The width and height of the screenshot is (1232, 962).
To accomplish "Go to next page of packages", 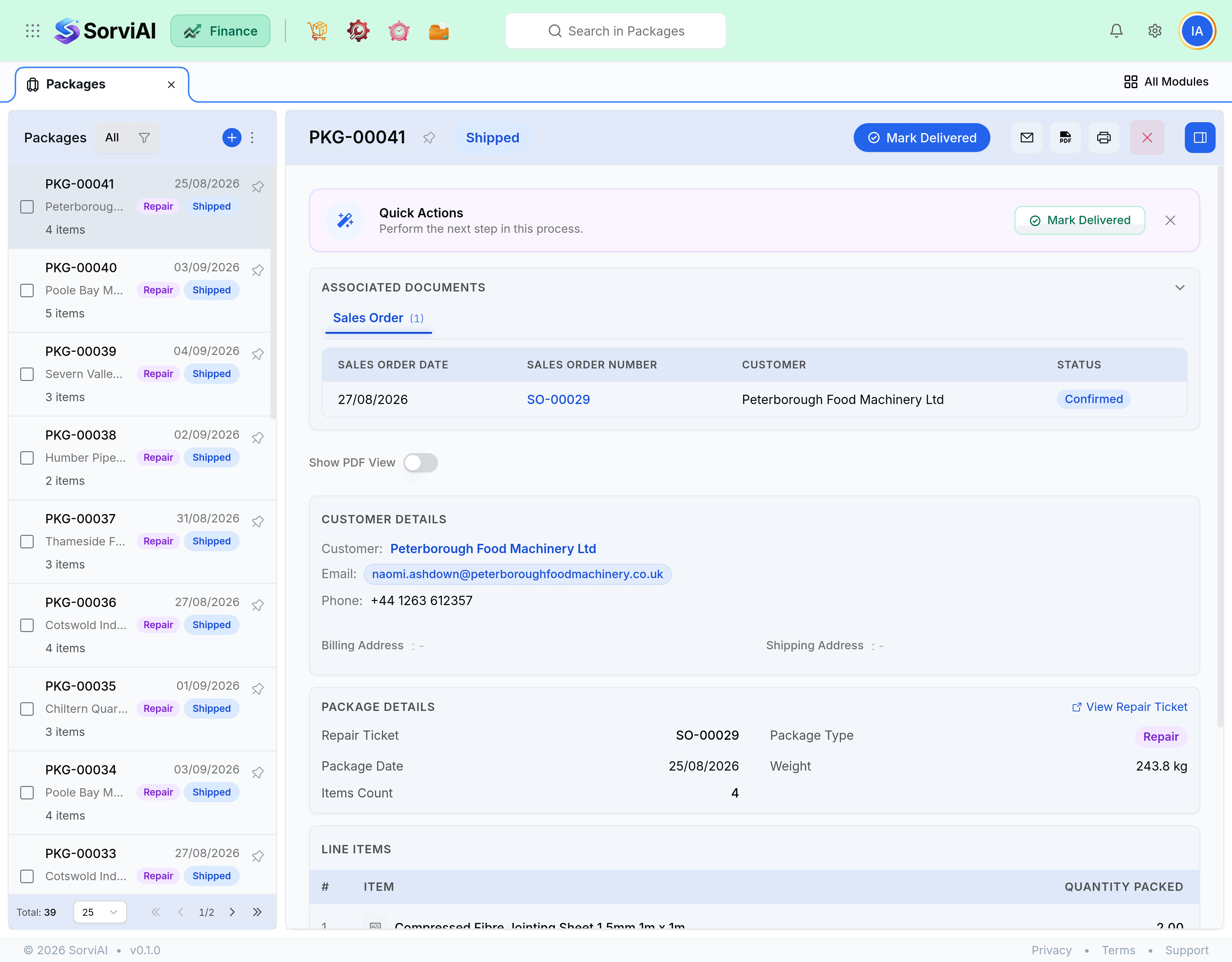I will point(232,912).
